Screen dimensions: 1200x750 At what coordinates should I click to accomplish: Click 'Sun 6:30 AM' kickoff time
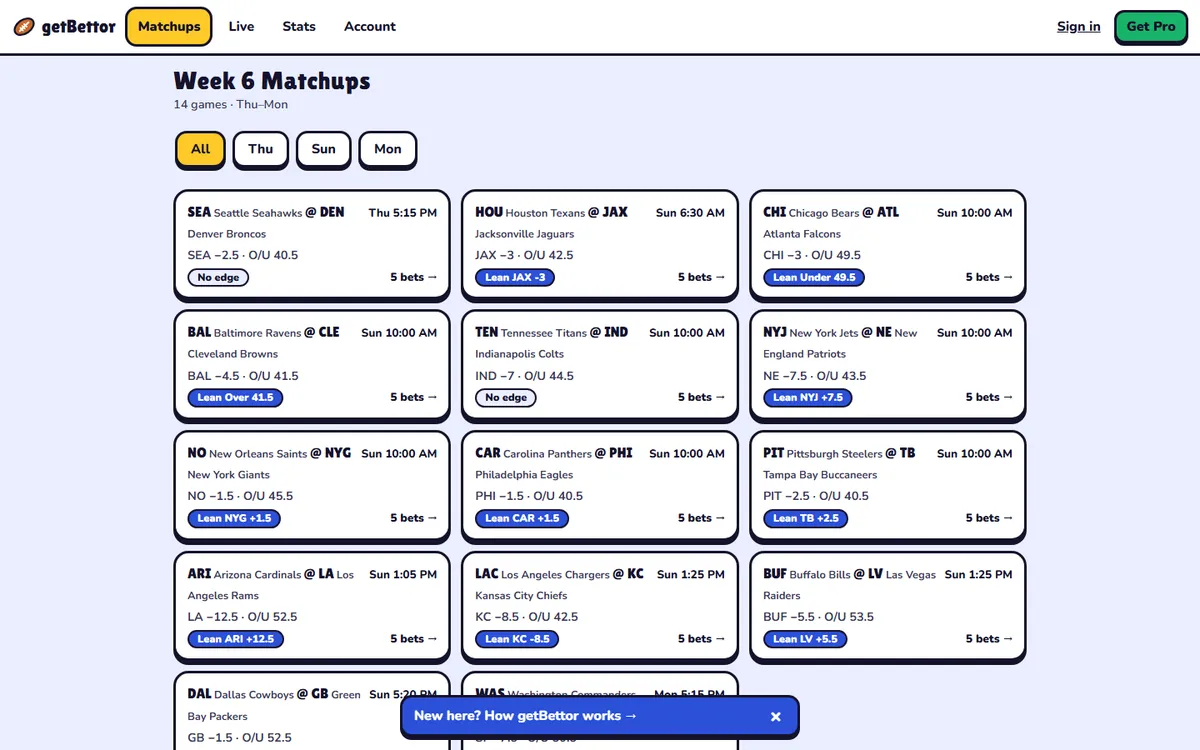click(x=690, y=213)
